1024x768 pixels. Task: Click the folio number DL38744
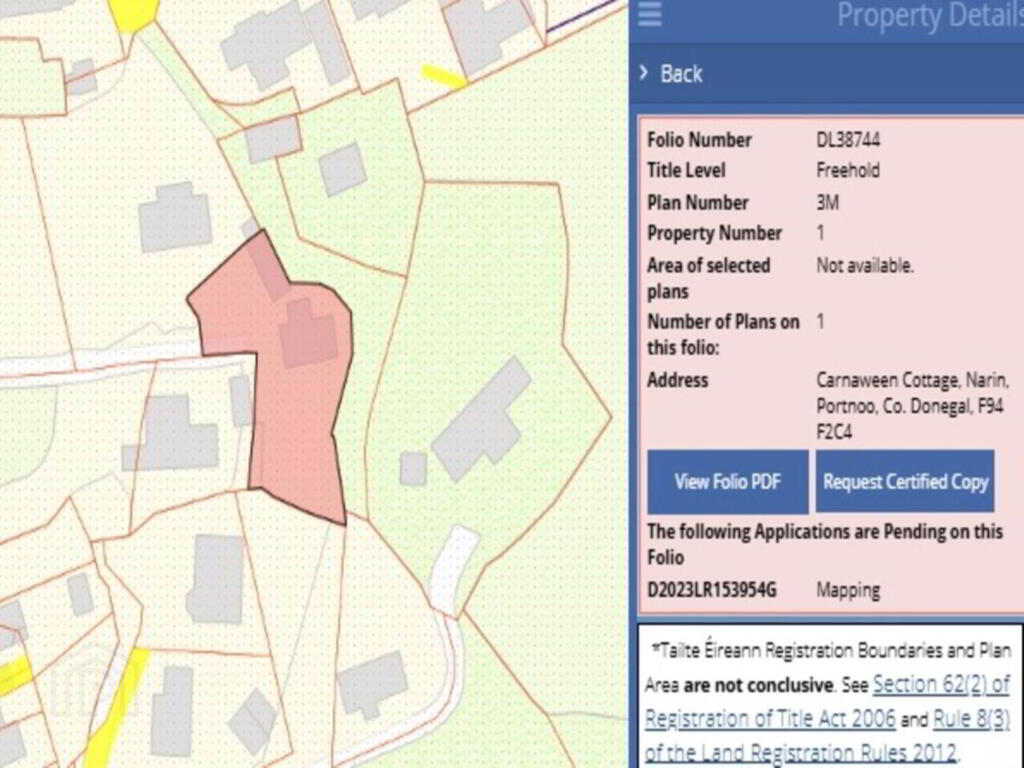pyautogui.click(x=848, y=140)
